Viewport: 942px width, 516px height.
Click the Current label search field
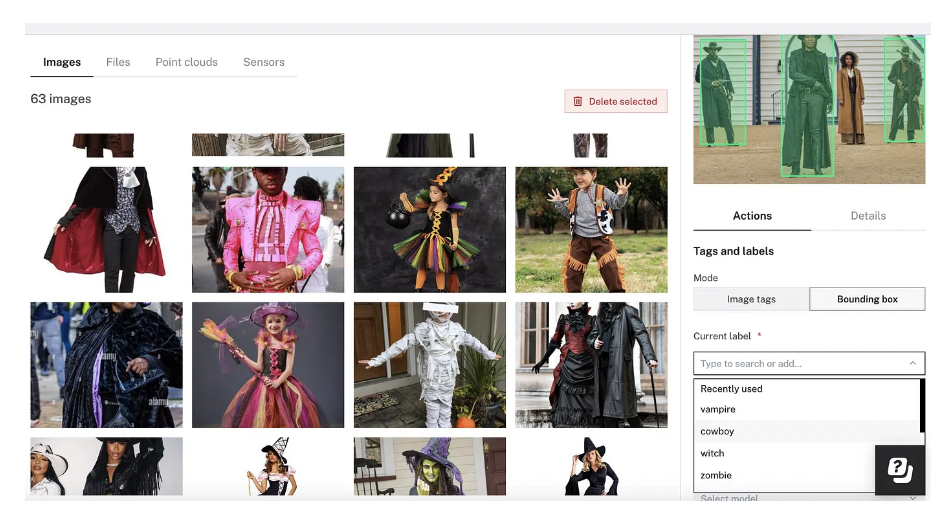809,363
